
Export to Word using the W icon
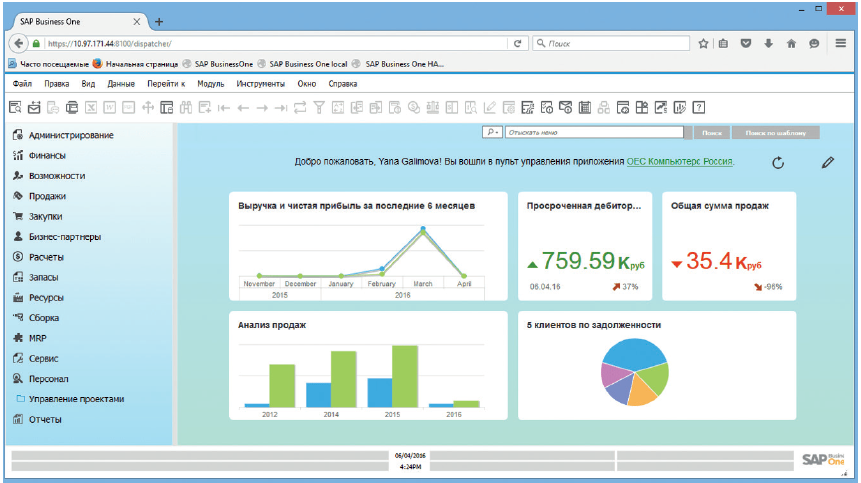110,108
